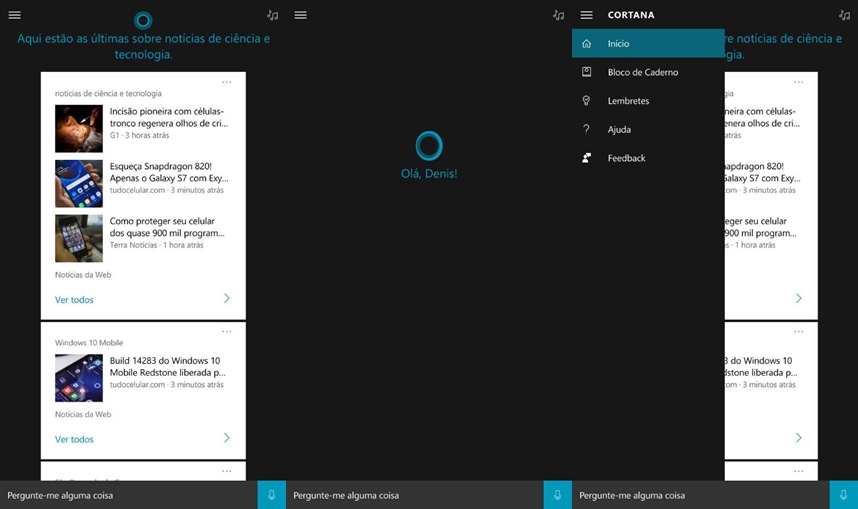The image size is (858, 509).
Task: Expand Windows 10 Mobile chevron in left screen
Action: click(x=227, y=438)
